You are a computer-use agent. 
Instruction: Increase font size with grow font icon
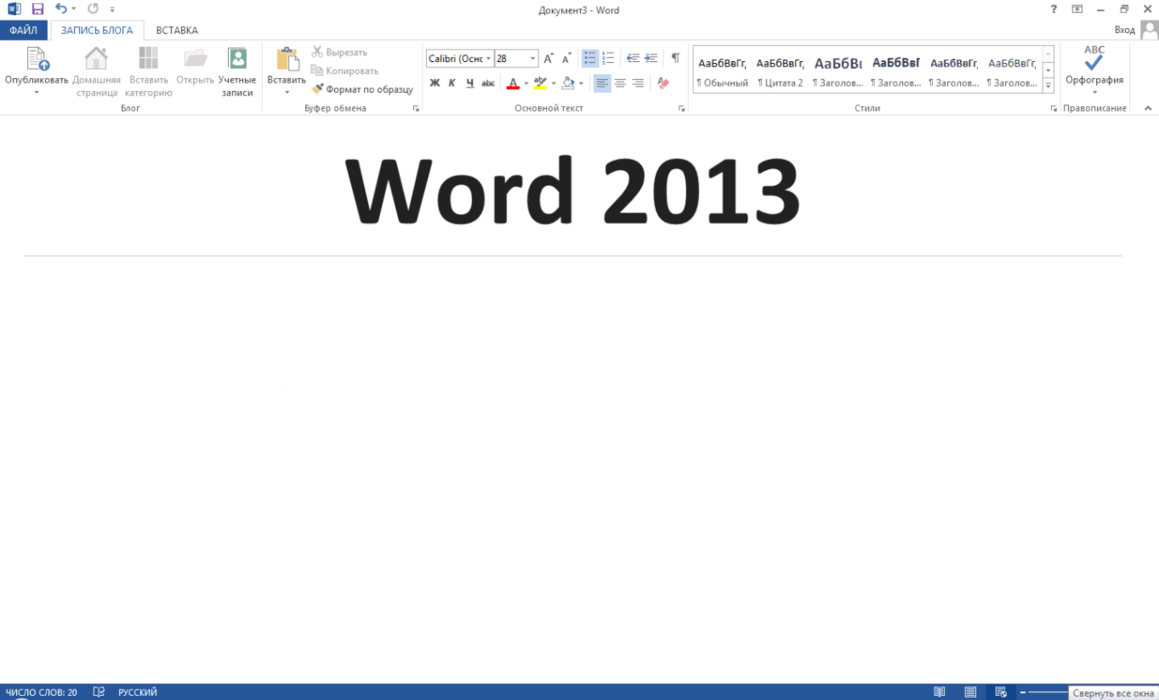click(548, 58)
